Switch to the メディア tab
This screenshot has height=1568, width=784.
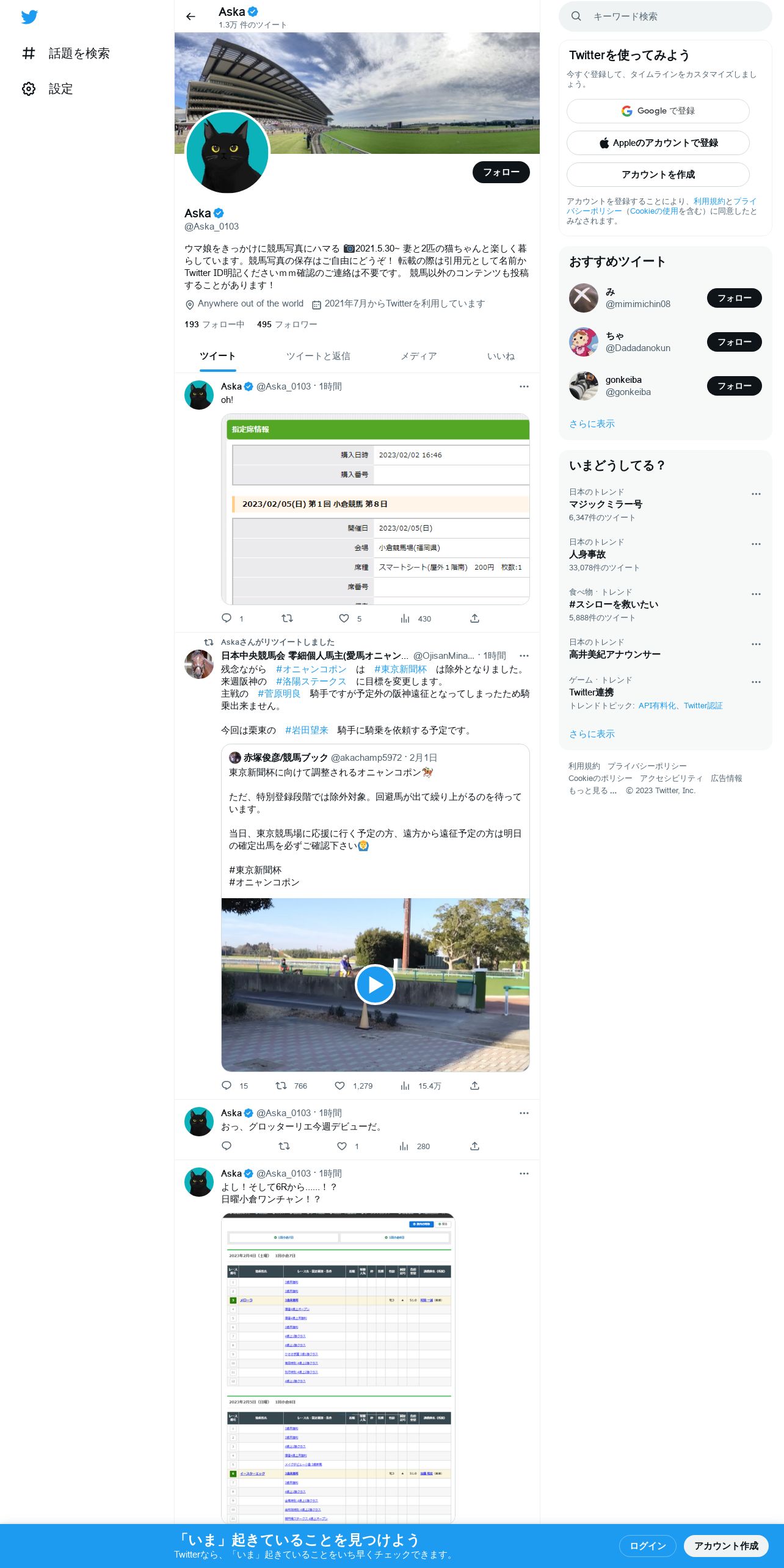pos(419,356)
